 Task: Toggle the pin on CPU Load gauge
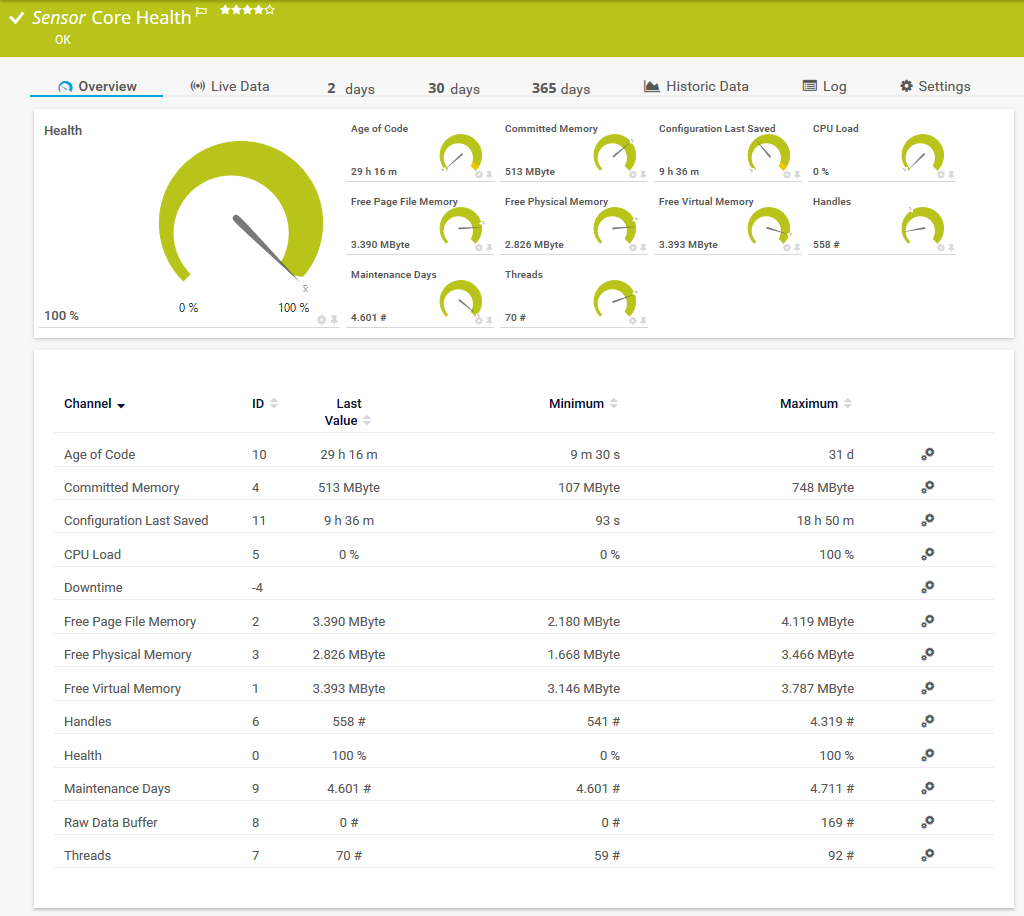tap(951, 174)
